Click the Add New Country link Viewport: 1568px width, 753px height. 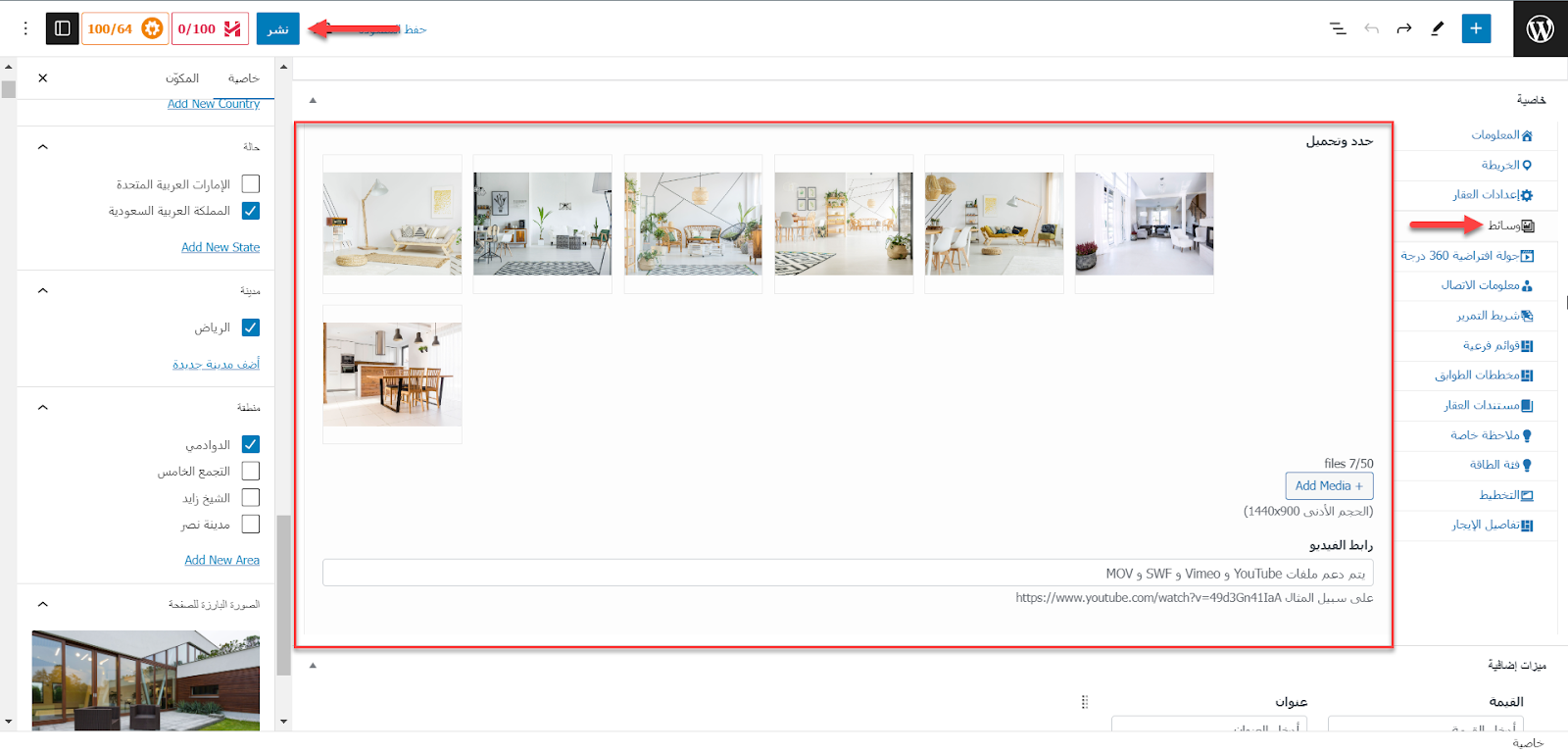tap(214, 104)
